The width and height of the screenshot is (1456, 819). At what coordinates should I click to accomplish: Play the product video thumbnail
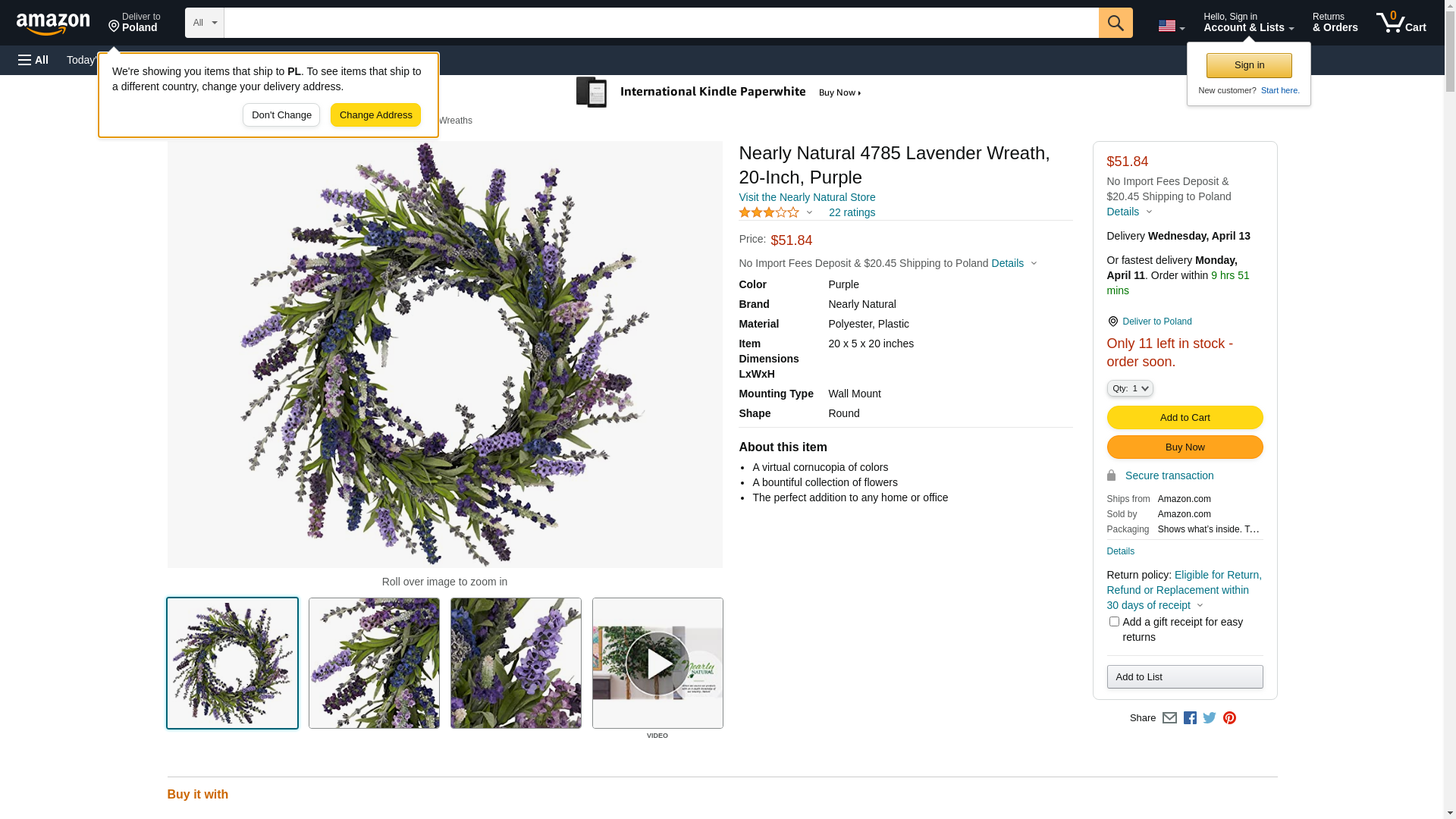coord(657,664)
